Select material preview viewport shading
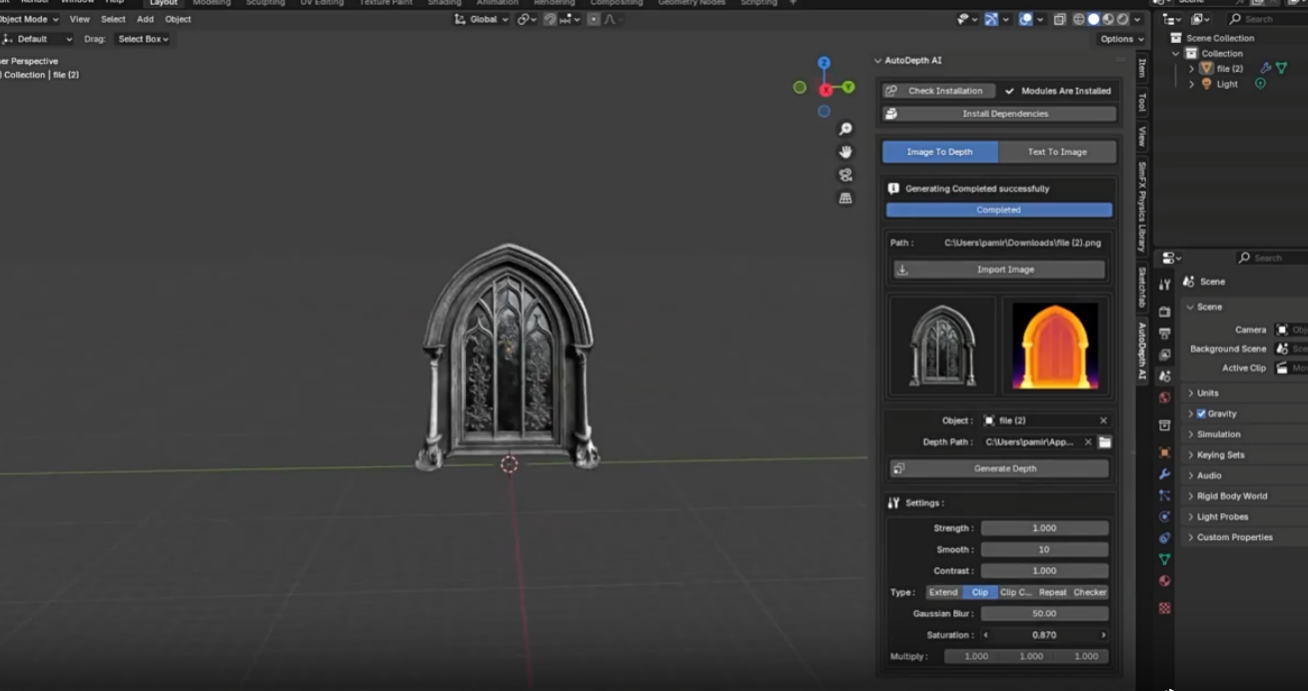This screenshot has width=1308, height=691. click(x=1108, y=19)
